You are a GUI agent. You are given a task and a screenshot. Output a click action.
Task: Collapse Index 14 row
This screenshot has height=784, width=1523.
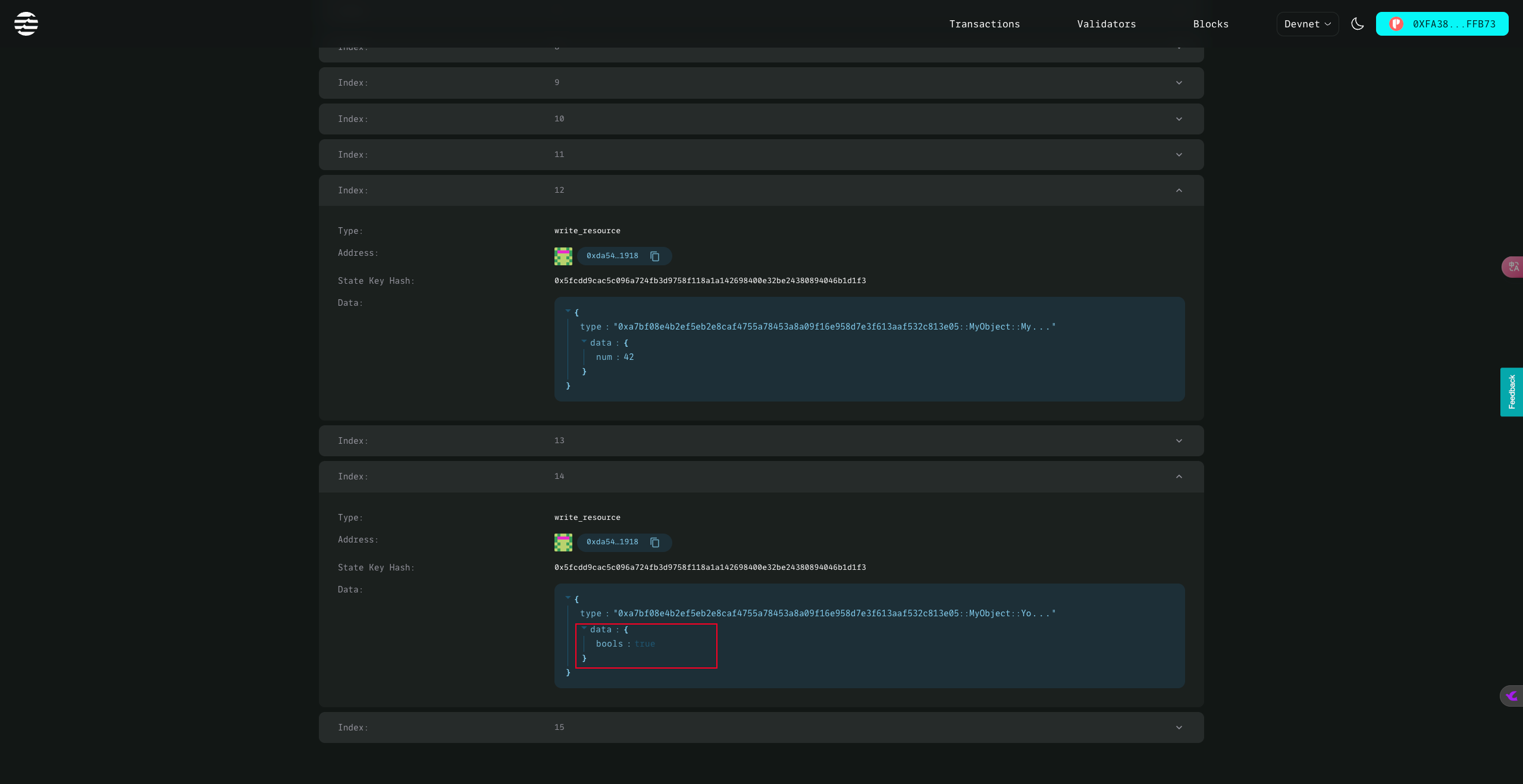pos(761,476)
